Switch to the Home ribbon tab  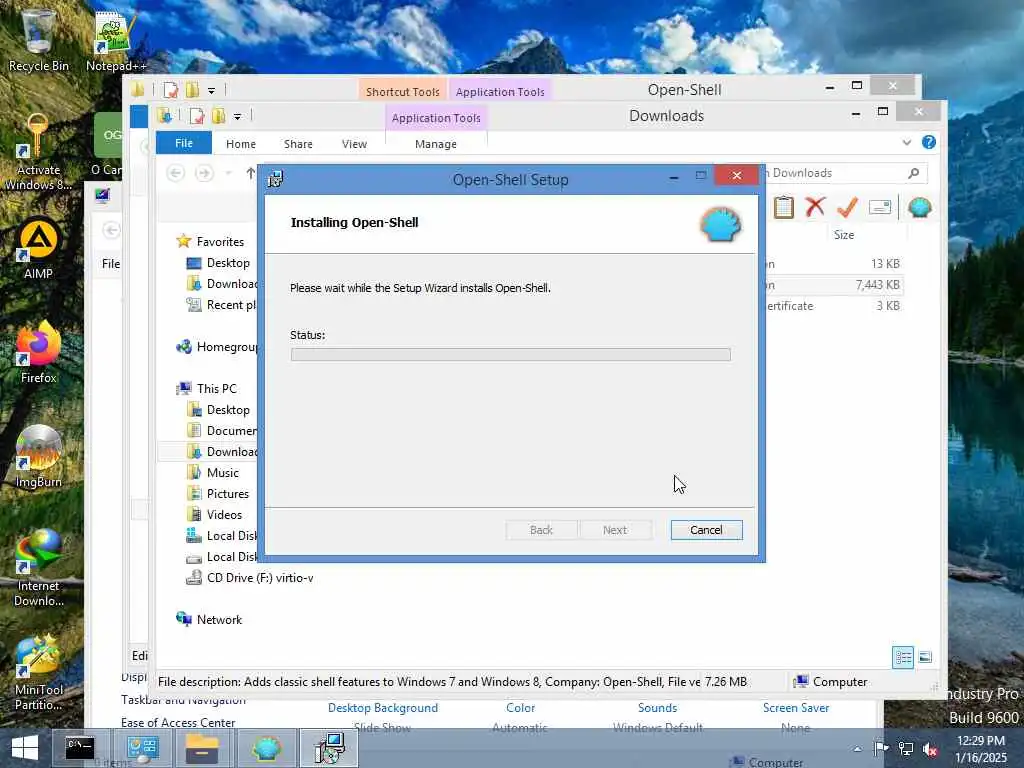[x=240, y=144]
